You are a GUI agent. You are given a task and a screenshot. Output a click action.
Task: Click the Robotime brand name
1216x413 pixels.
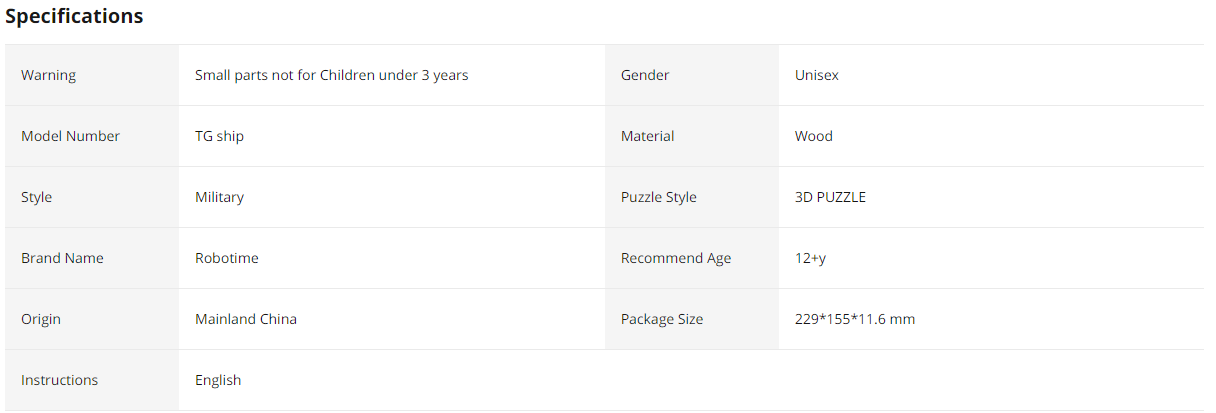click(x=227, y=258)
